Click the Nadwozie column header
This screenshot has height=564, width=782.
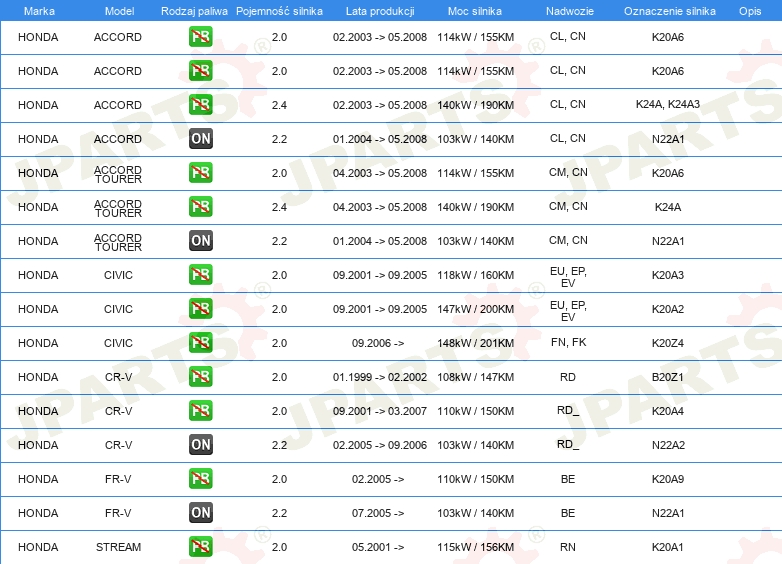pyautogui.click(x=570, y=11)
